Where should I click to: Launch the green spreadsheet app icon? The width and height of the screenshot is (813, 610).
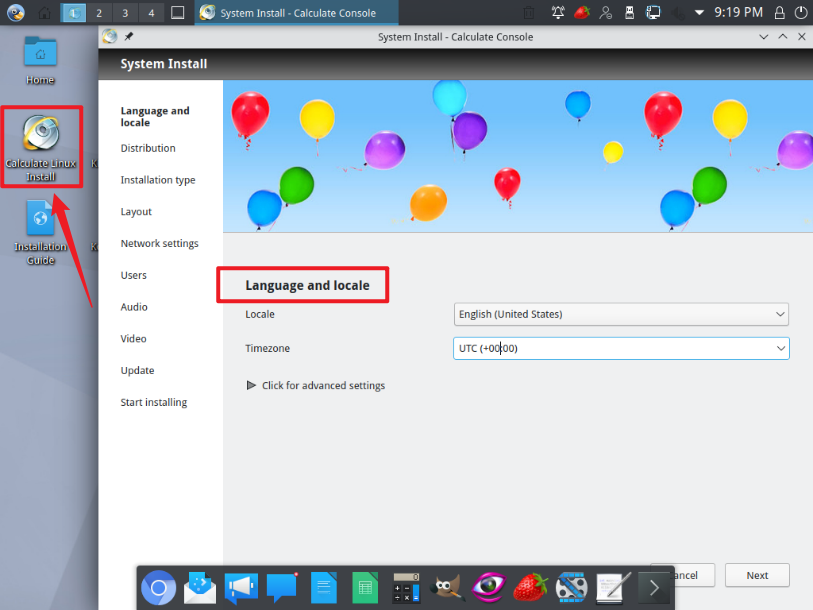click(x=365, y=588)
